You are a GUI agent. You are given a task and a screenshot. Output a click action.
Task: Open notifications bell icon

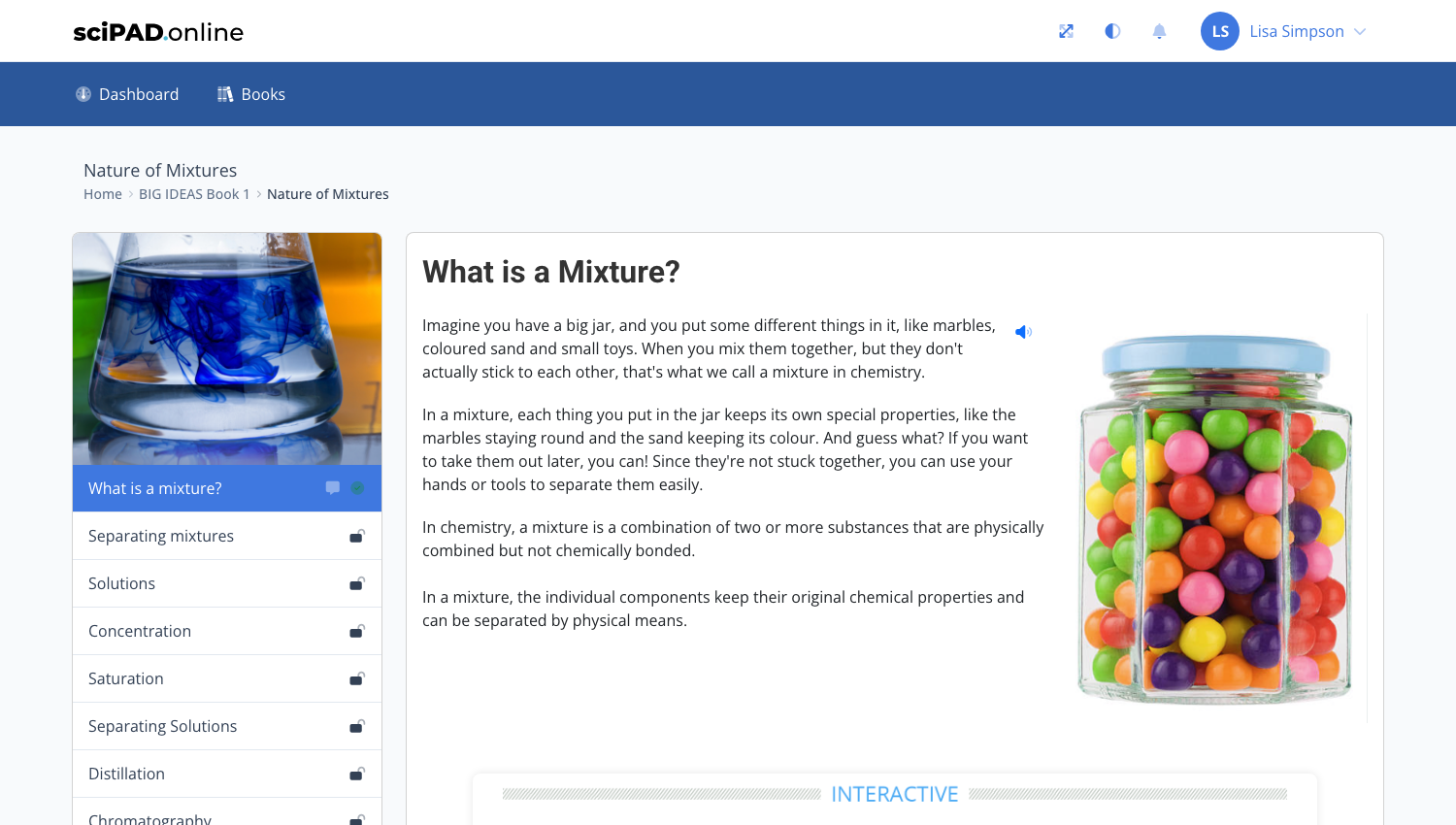[x=1159, y=31]
